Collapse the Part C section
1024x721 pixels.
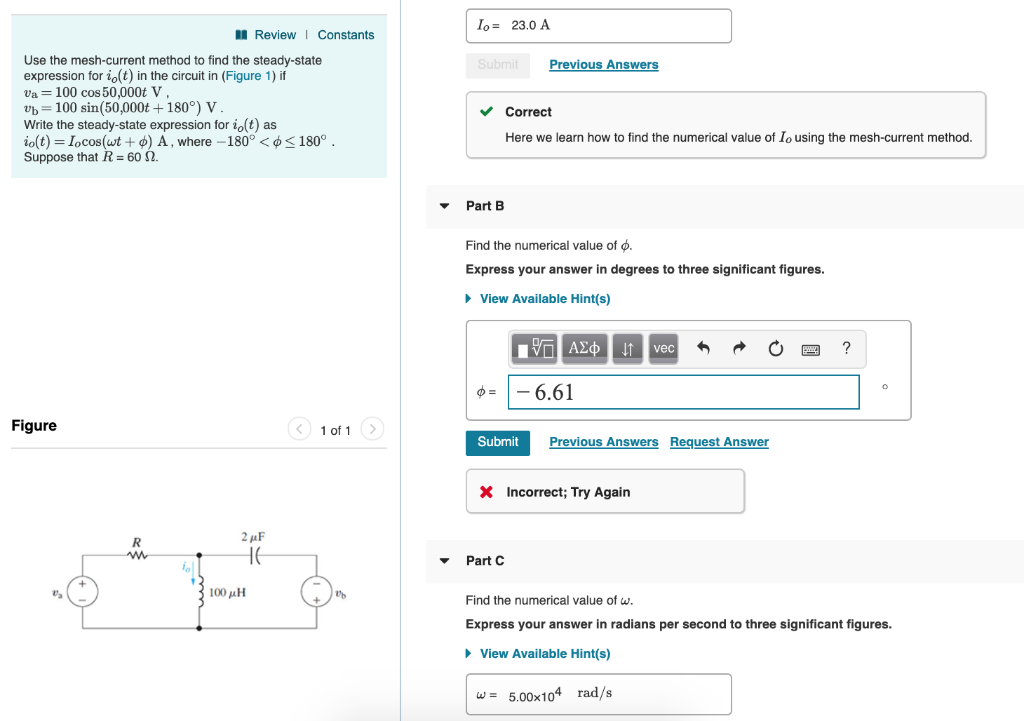tap(443, 561)
